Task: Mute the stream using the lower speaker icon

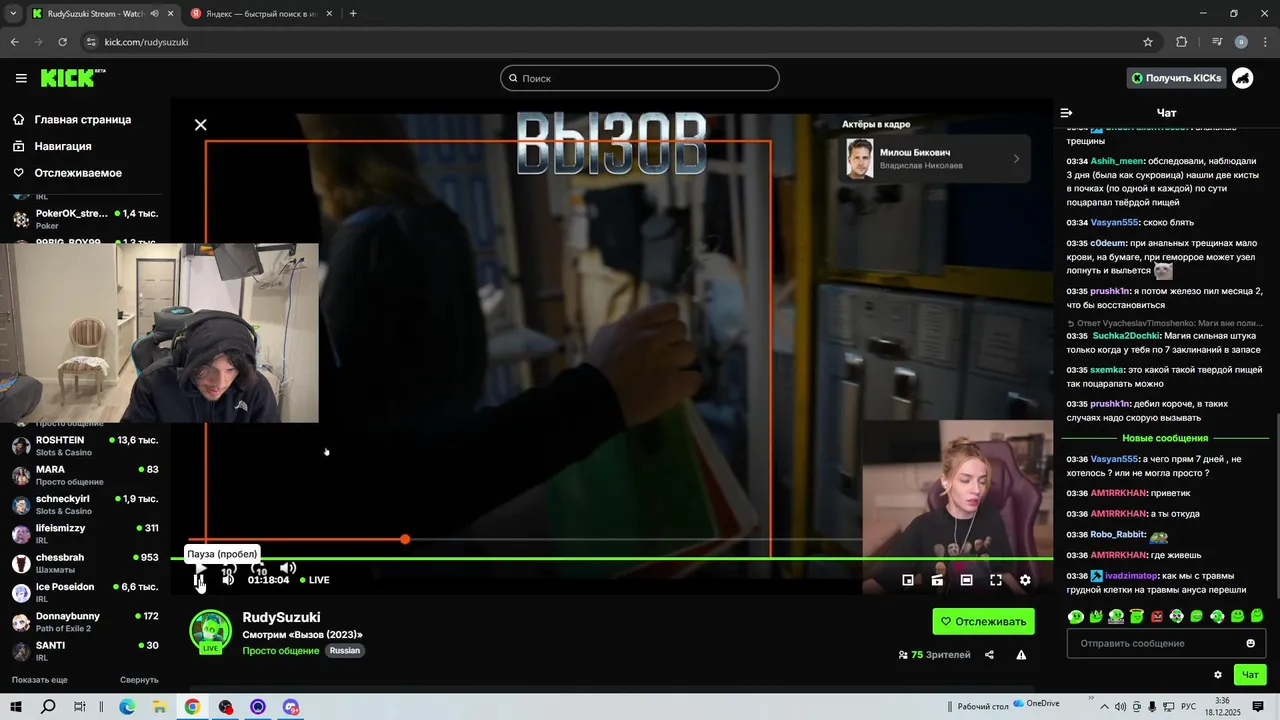Action: 228,580
